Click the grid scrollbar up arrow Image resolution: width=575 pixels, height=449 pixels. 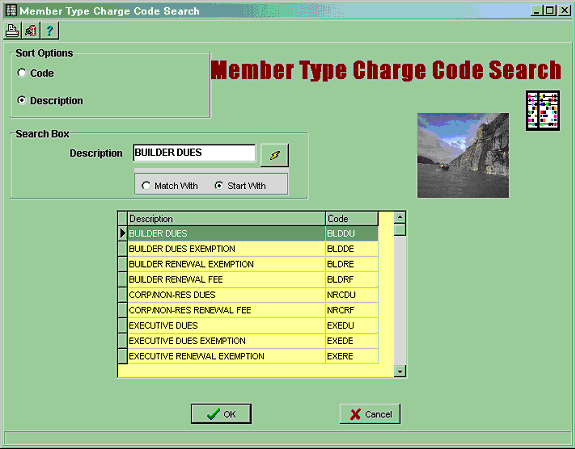(x=400, y=217)
